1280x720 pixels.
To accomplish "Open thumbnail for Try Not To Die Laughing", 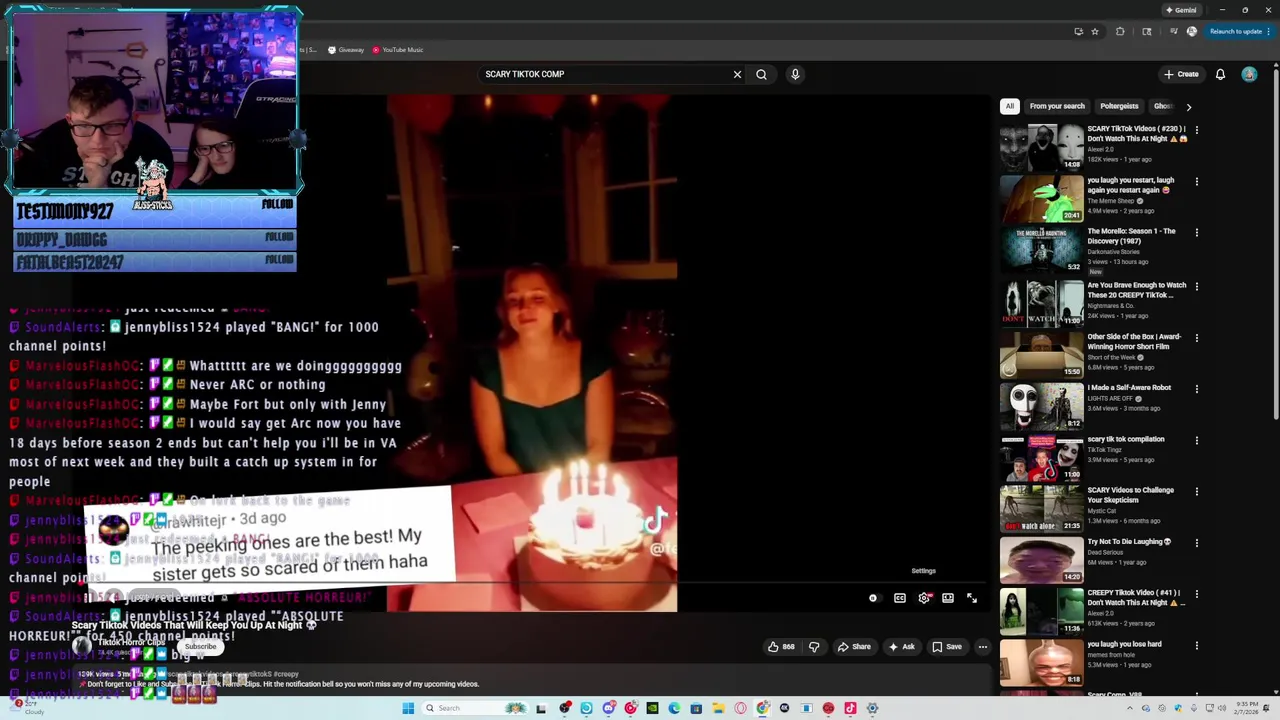I will (1042, 560).
